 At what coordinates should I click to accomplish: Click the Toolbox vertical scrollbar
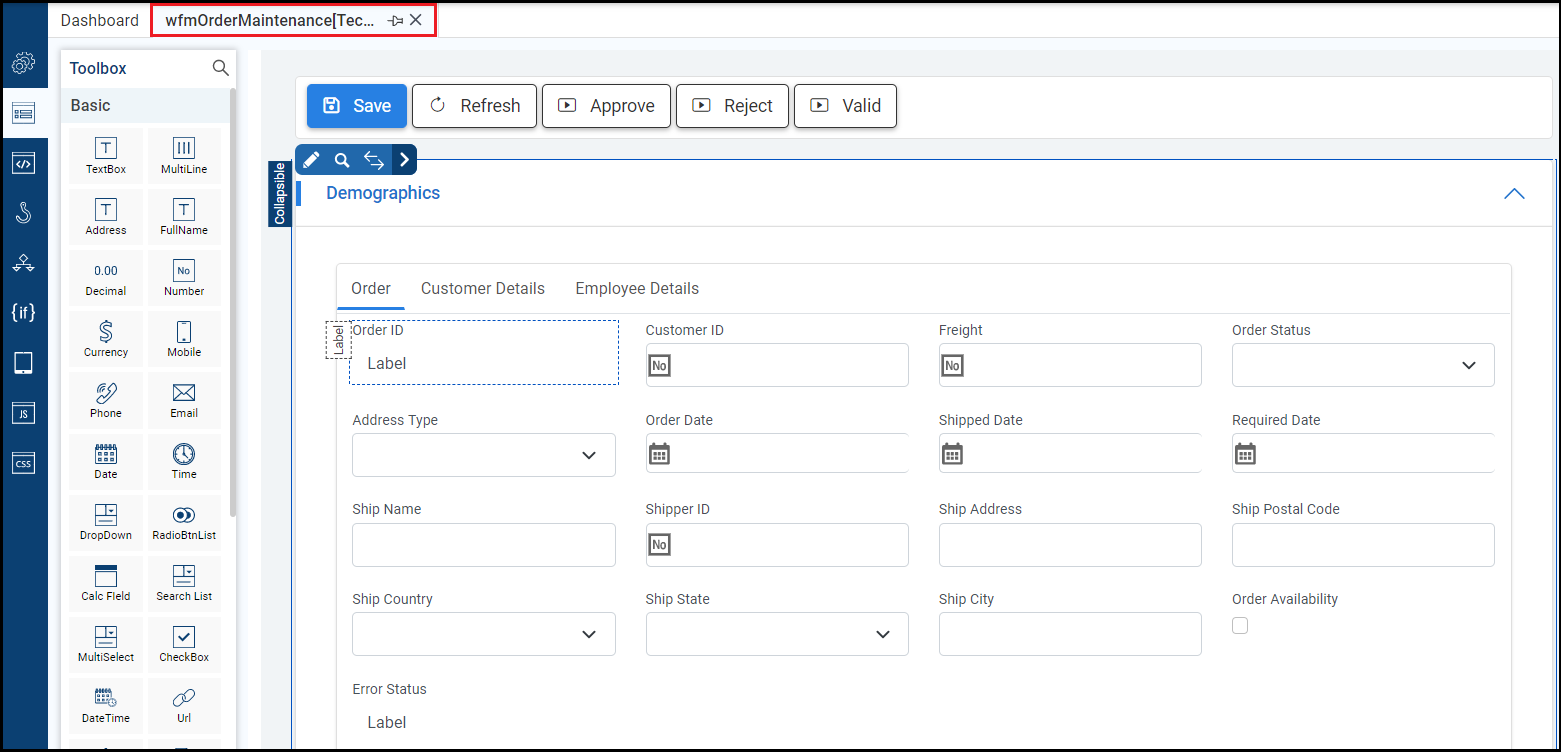233,300
